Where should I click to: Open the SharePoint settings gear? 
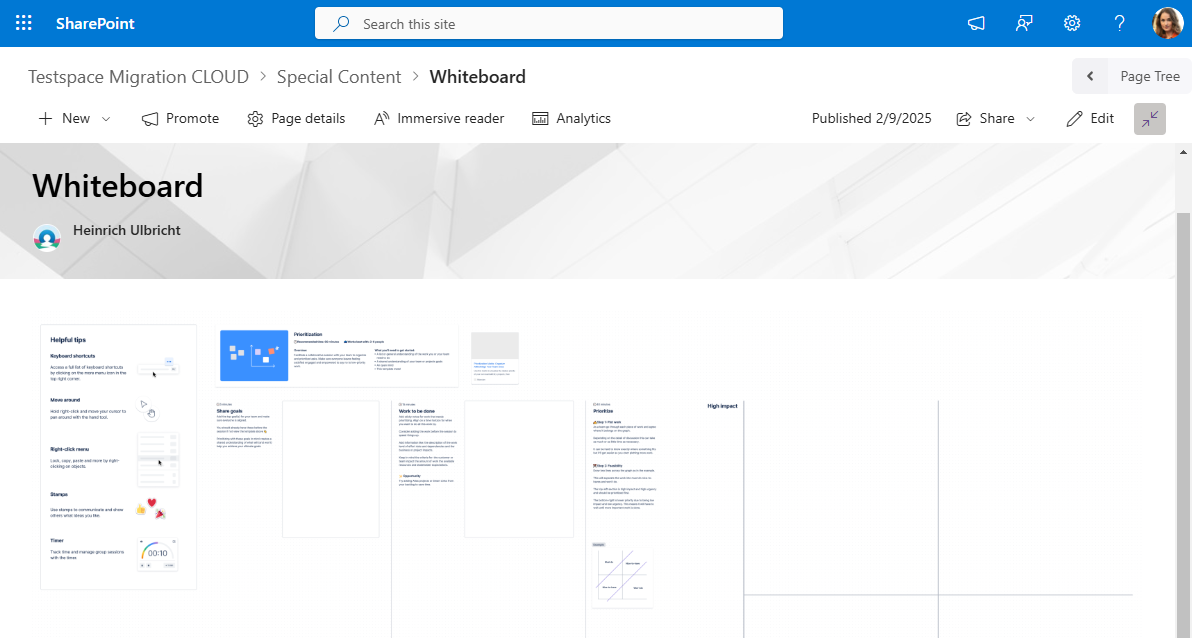1071,22
